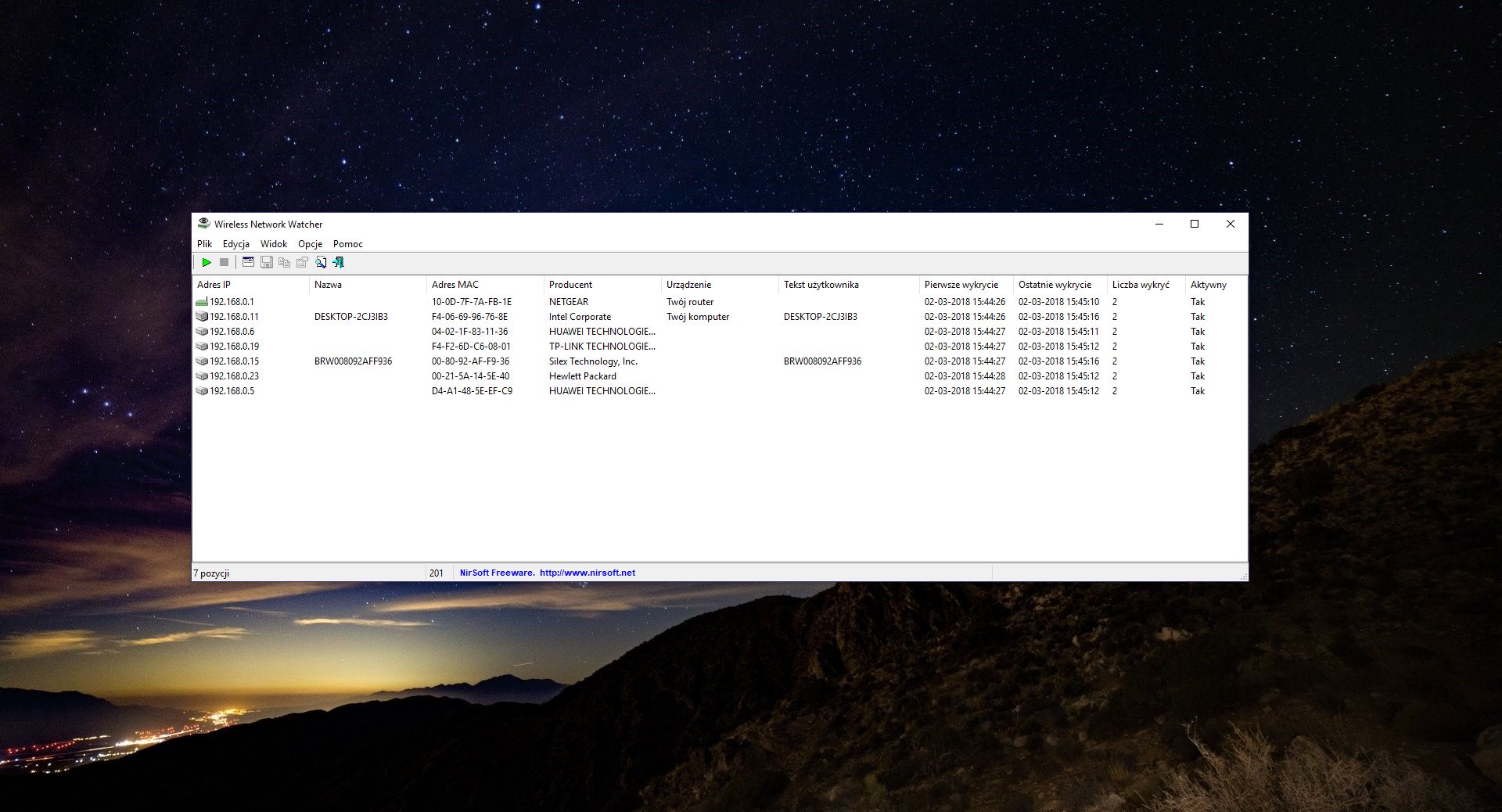Open the Pomoc menu
1502x812 pixels.
pos(347,244)
